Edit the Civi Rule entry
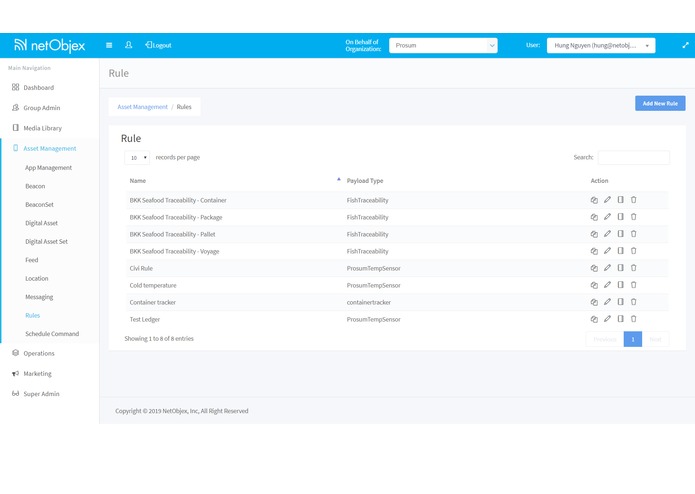The image size is (695, 494). [x=607, y=268]
